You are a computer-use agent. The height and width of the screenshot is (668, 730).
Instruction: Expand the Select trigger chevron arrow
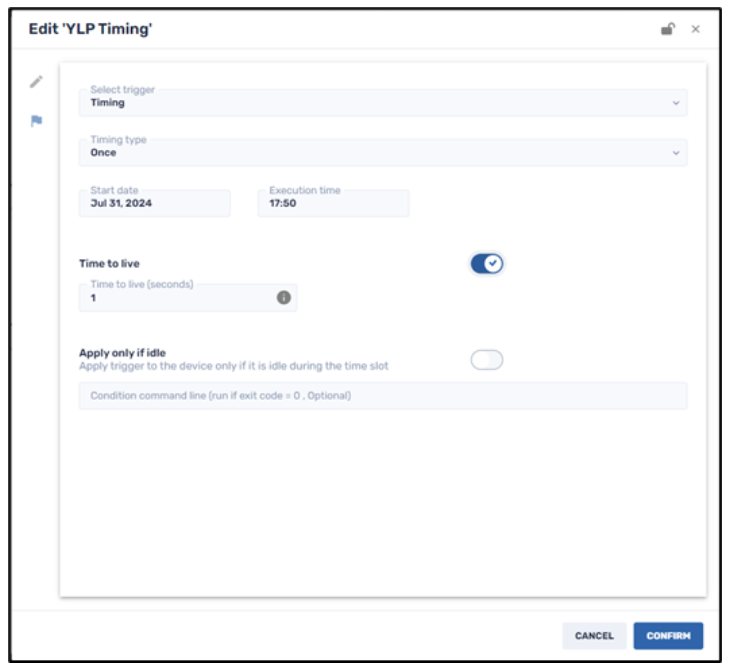pos(676,103)
